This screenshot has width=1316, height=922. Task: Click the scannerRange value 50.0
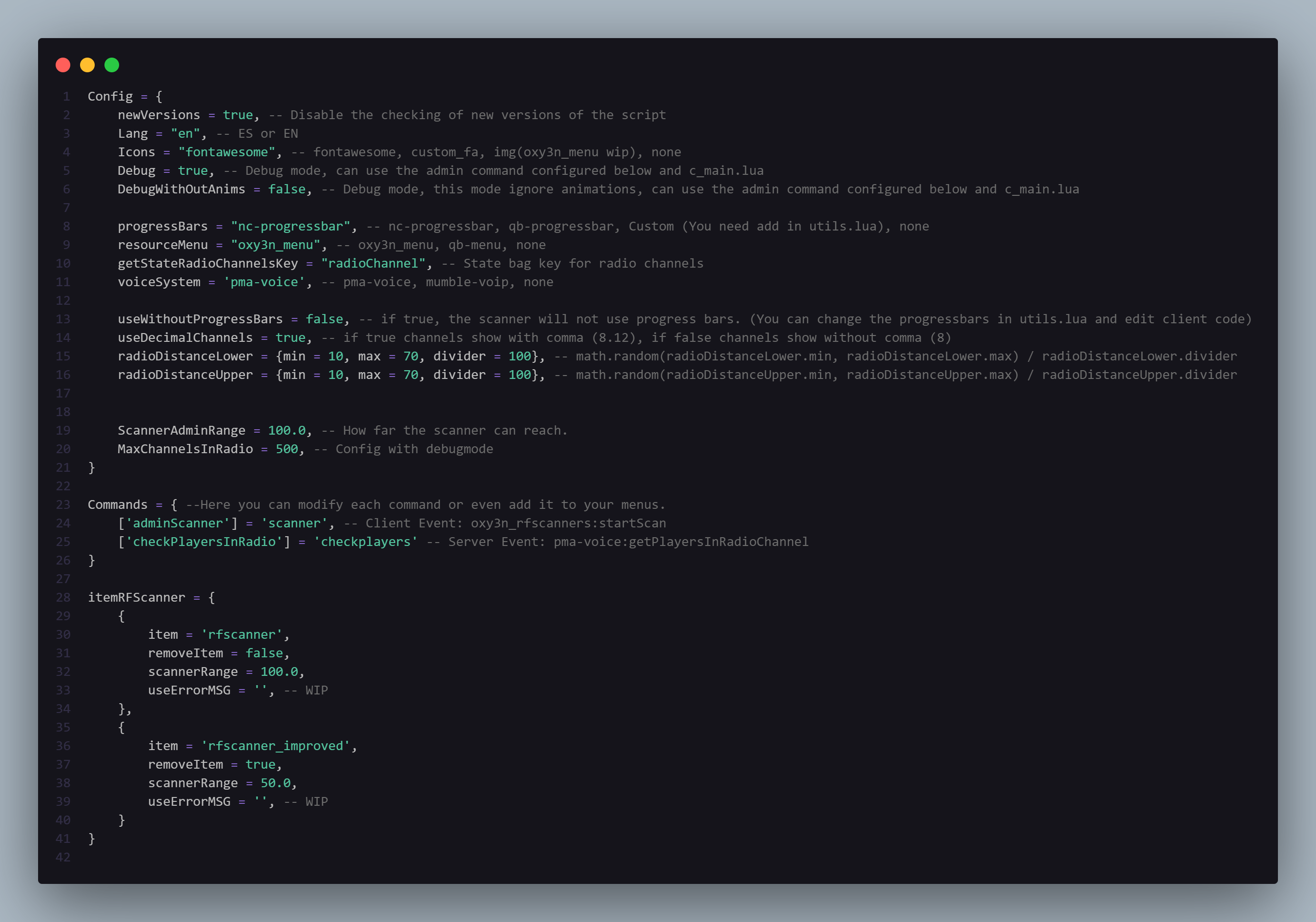tap(276, 783)
